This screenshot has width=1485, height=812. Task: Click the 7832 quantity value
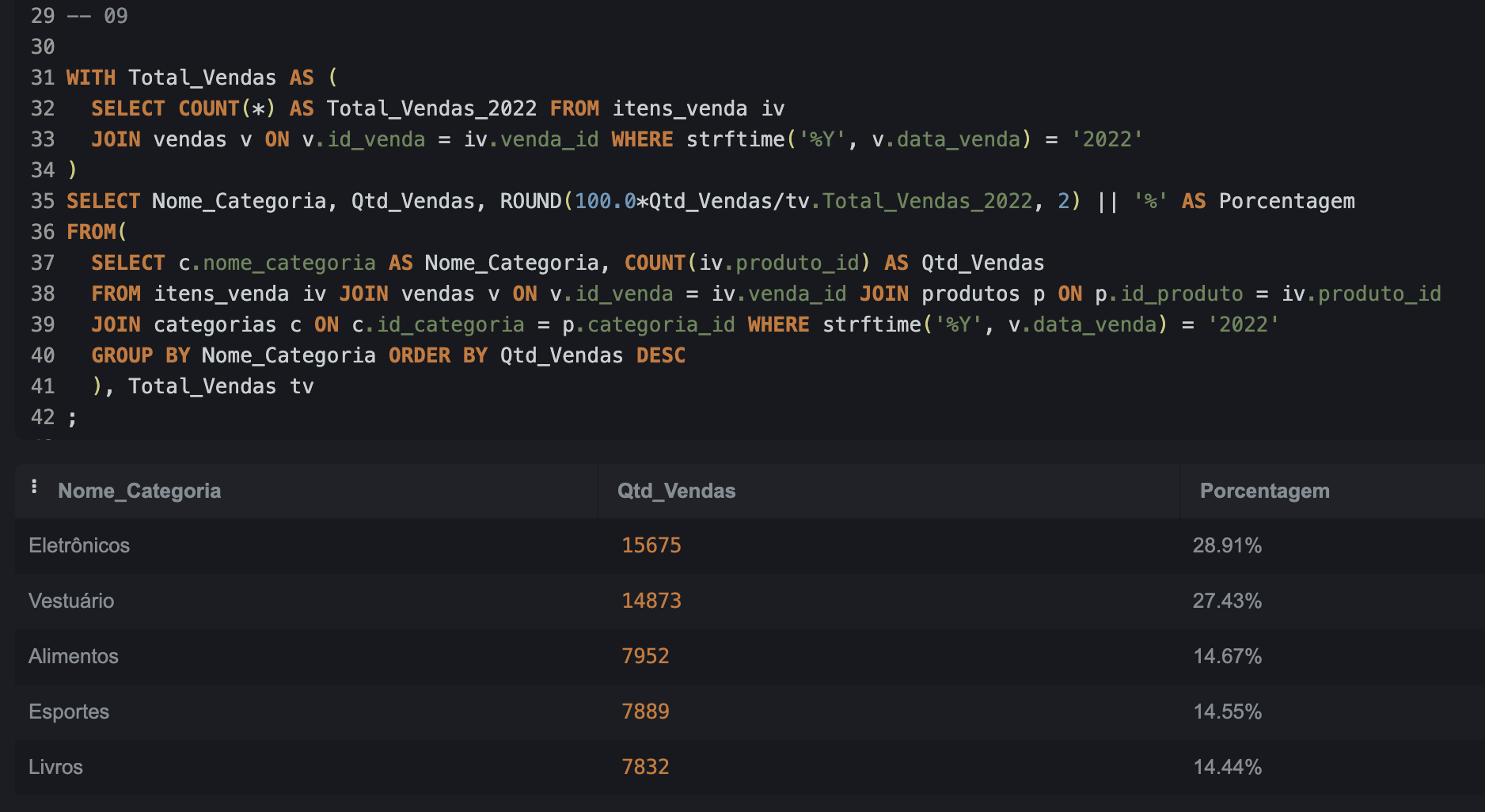(645, 767)
